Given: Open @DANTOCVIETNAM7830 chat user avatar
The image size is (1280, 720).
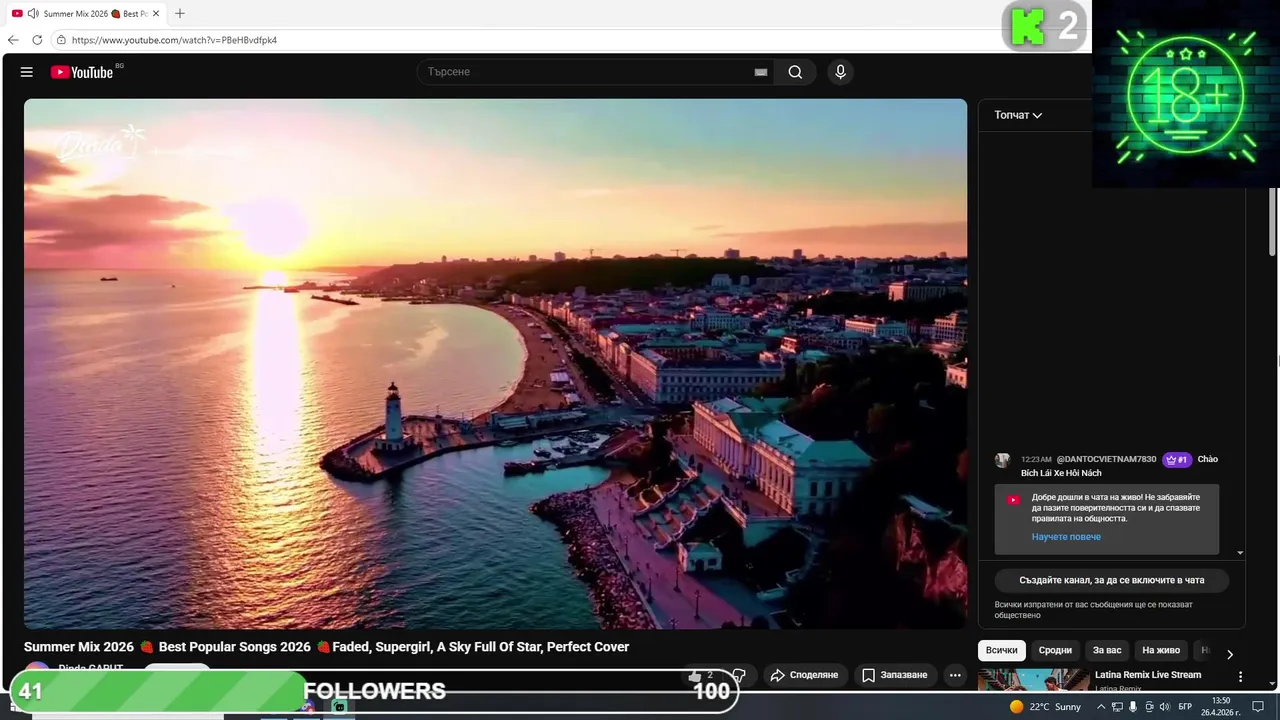Looking at the screenshot, I should coord(1002,460).
